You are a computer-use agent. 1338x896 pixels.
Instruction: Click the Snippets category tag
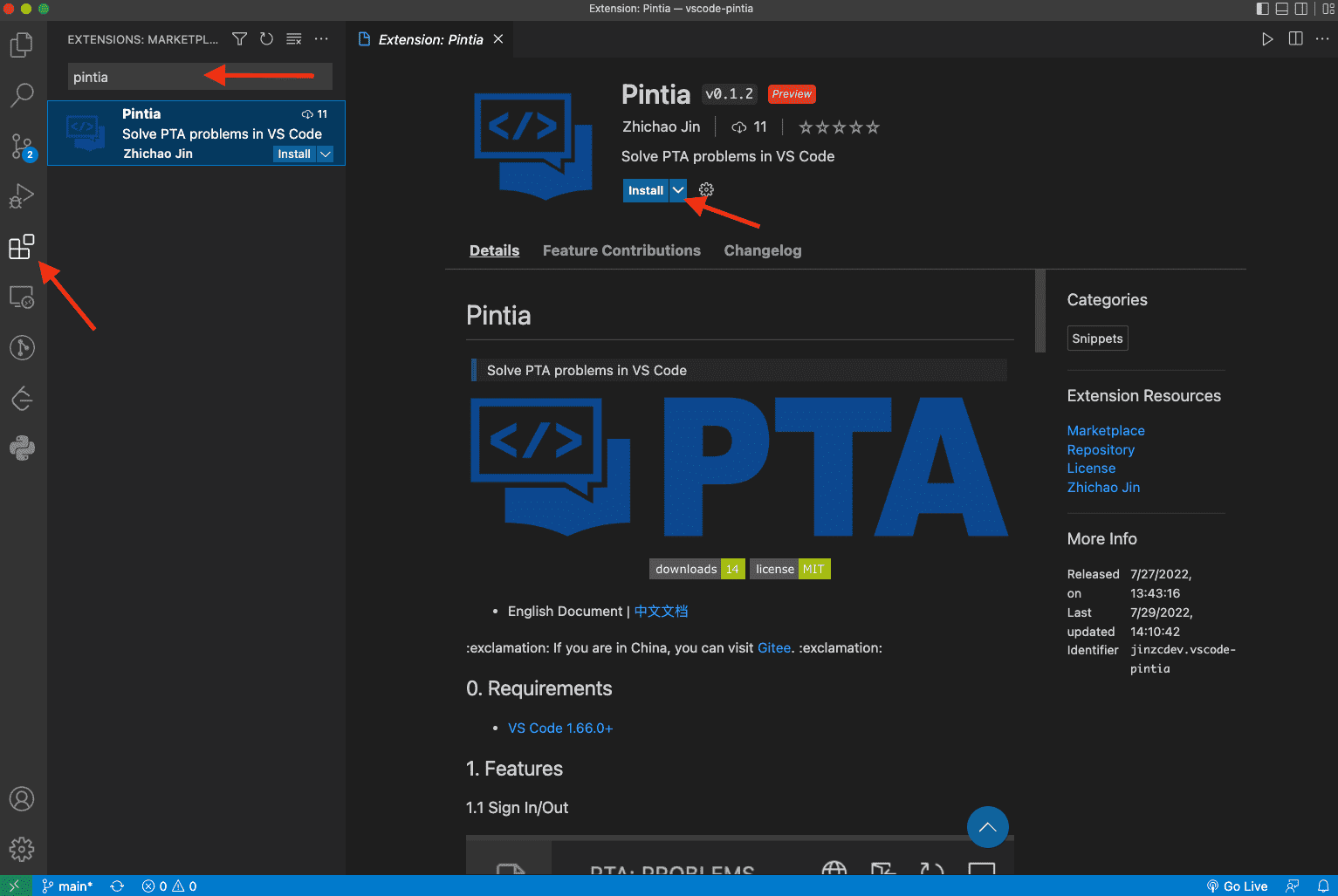1097,339
